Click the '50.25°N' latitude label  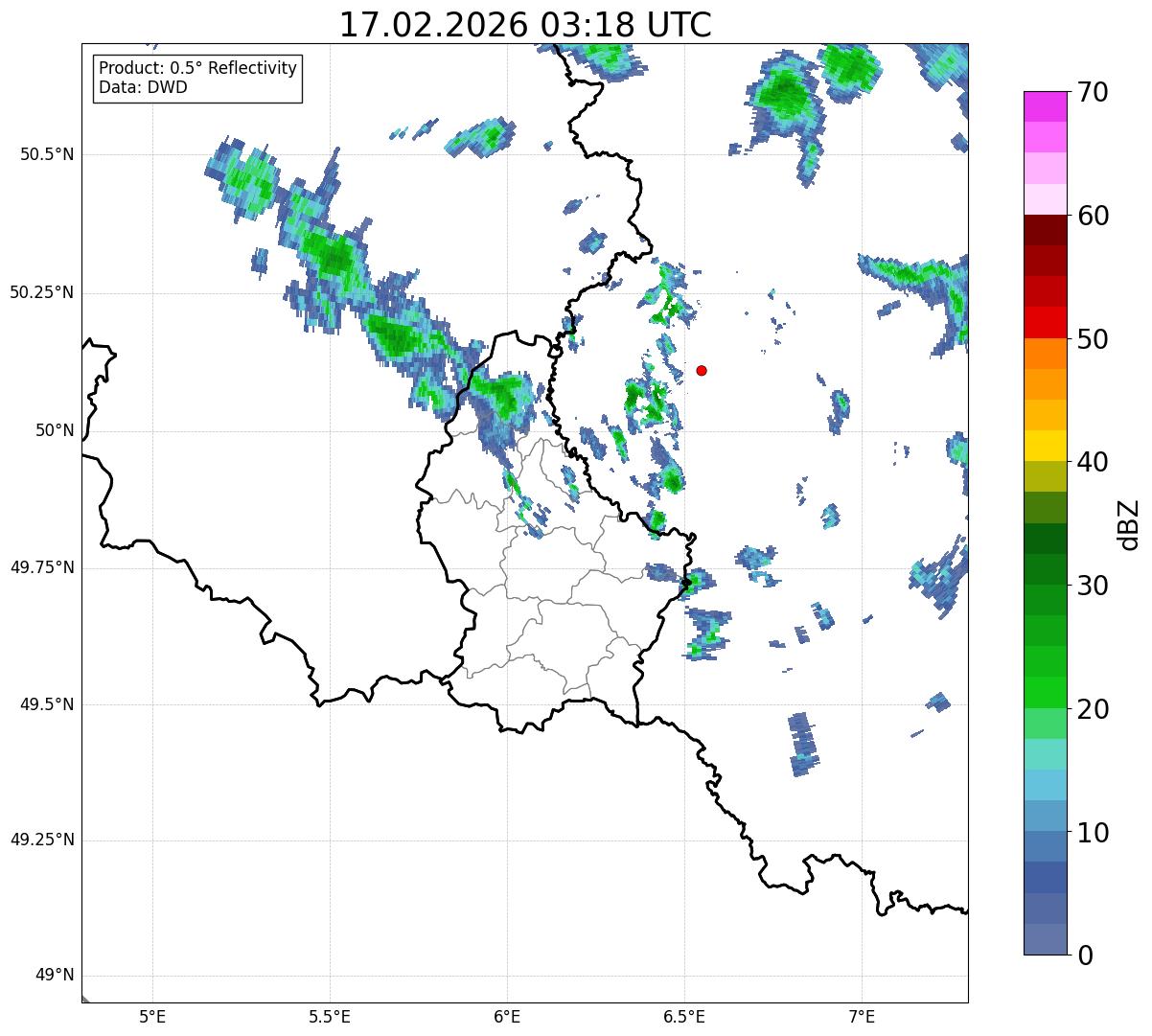[x=41, y=292]
